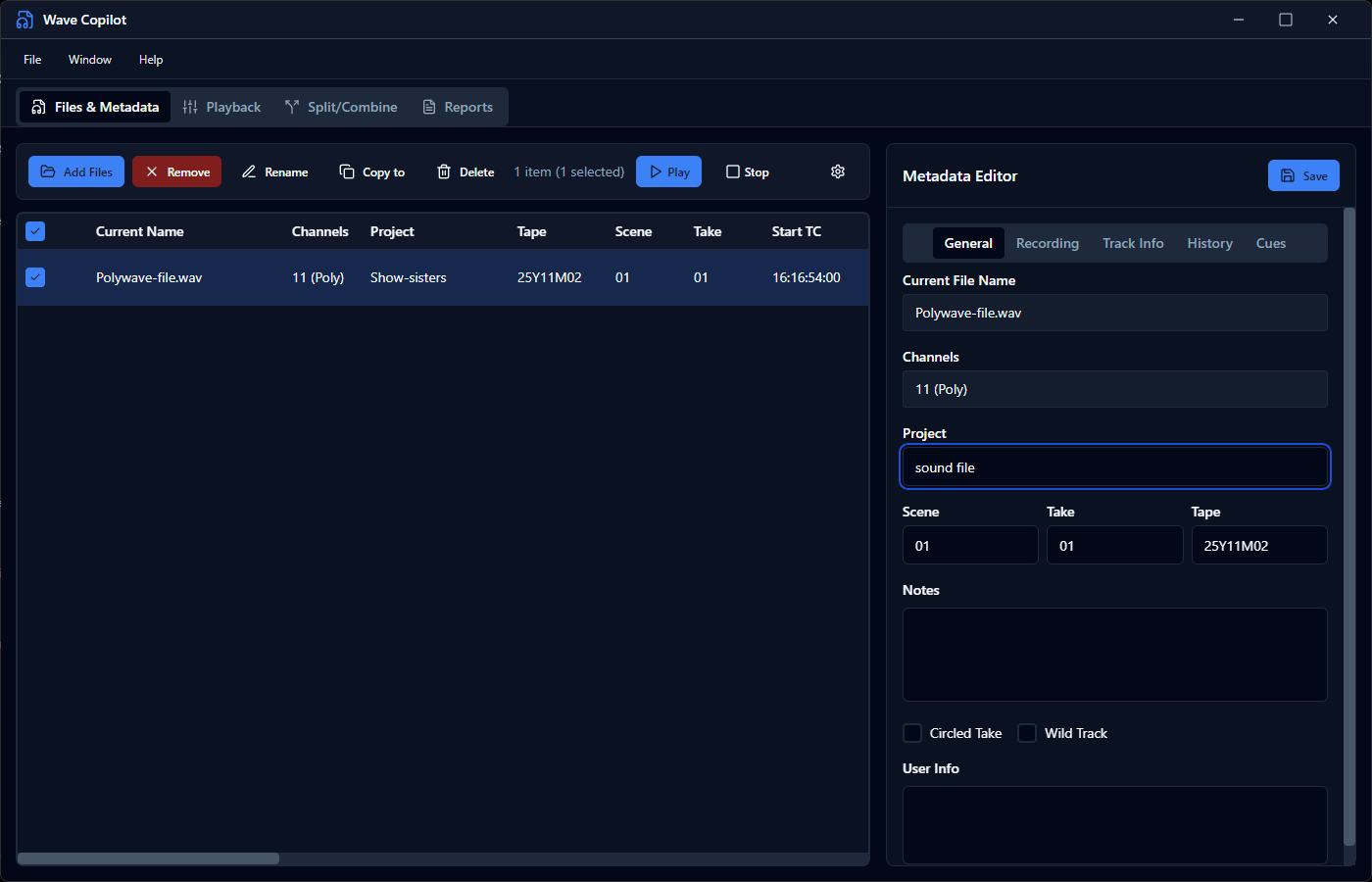The image size is (1372, 882).
Task: Uncheck the Polywave-file.wav row checkbox
Action: (35, 277)
